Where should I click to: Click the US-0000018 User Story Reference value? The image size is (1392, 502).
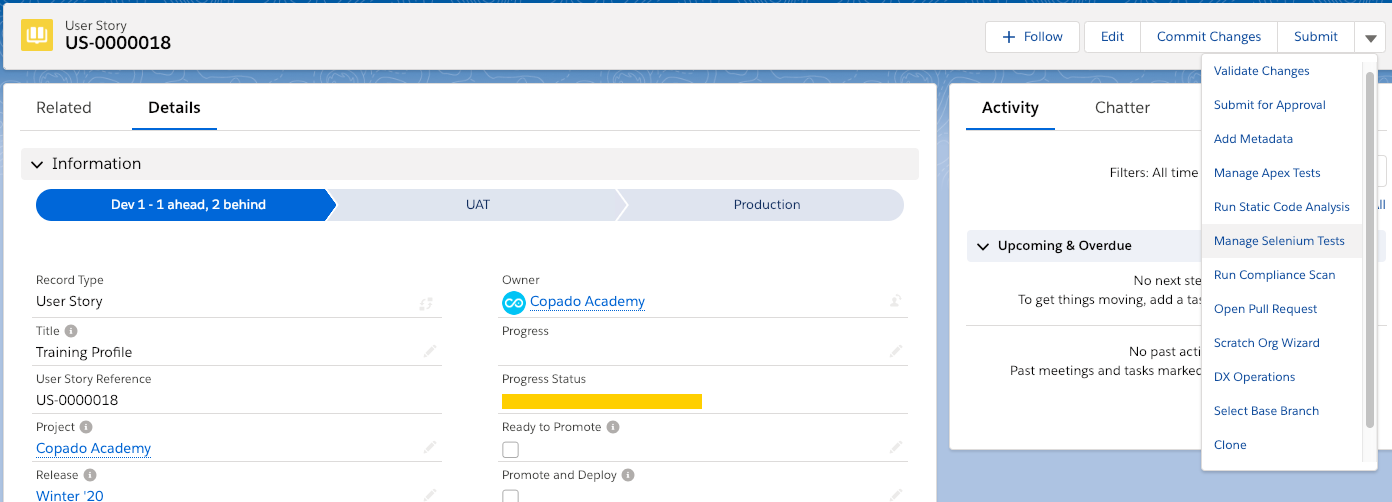(x=77, y=400)
